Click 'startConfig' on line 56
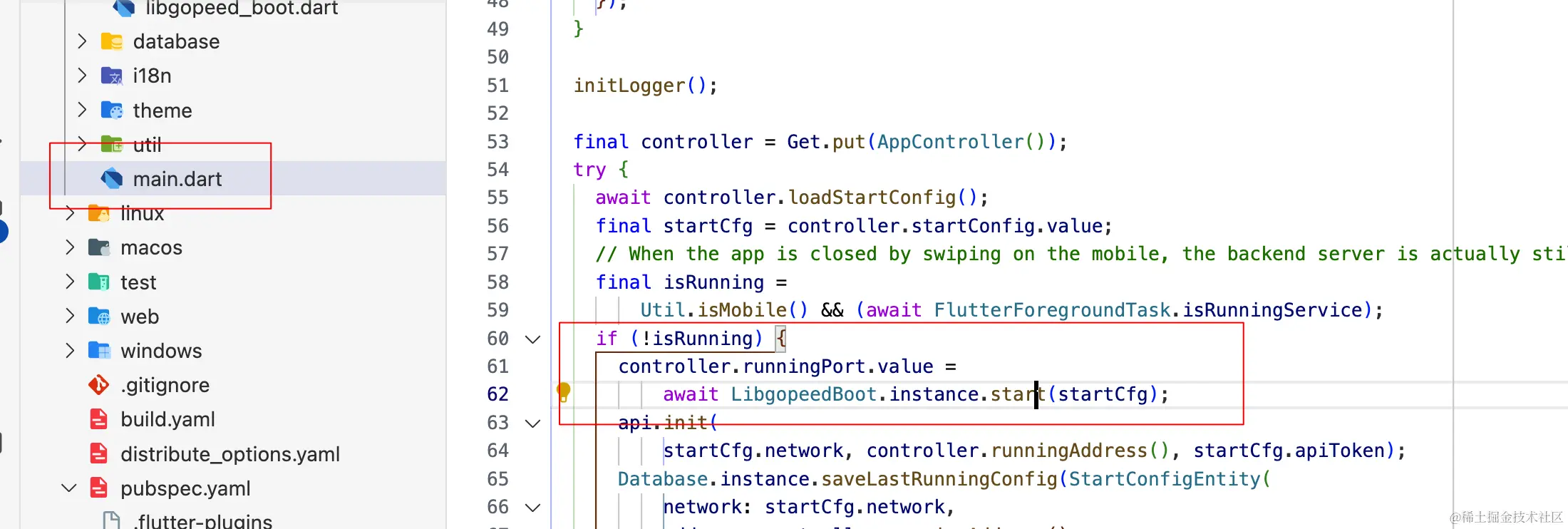This screenshot has height=529, width=1568. click(x=973, y=226)
